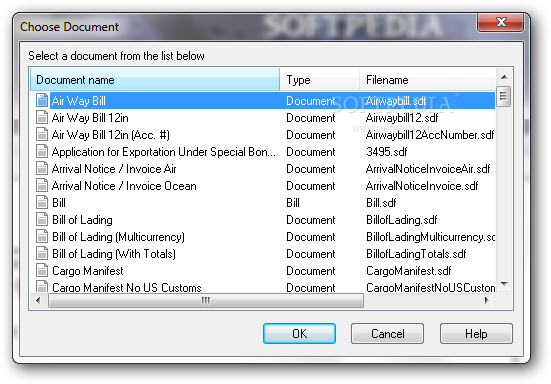Click the file icon for Air Way Bill 12in
This screenshot has height=384, width=551.
[x=42, y=117]
